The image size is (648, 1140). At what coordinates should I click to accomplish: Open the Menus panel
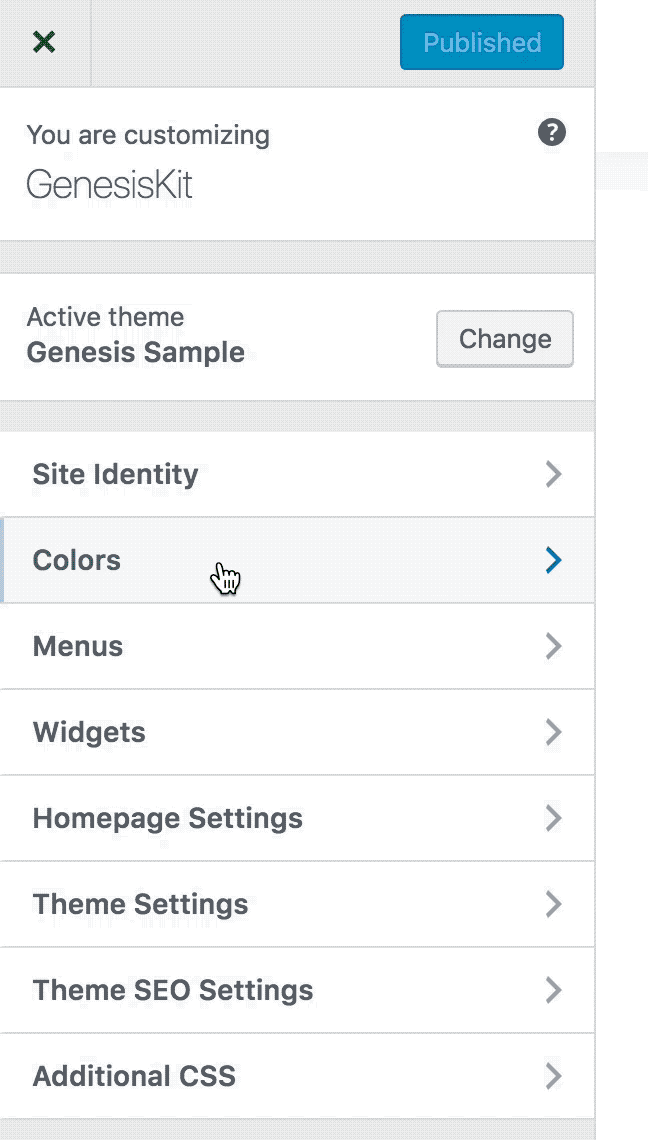pyautogui.click(x=78, y=646)
